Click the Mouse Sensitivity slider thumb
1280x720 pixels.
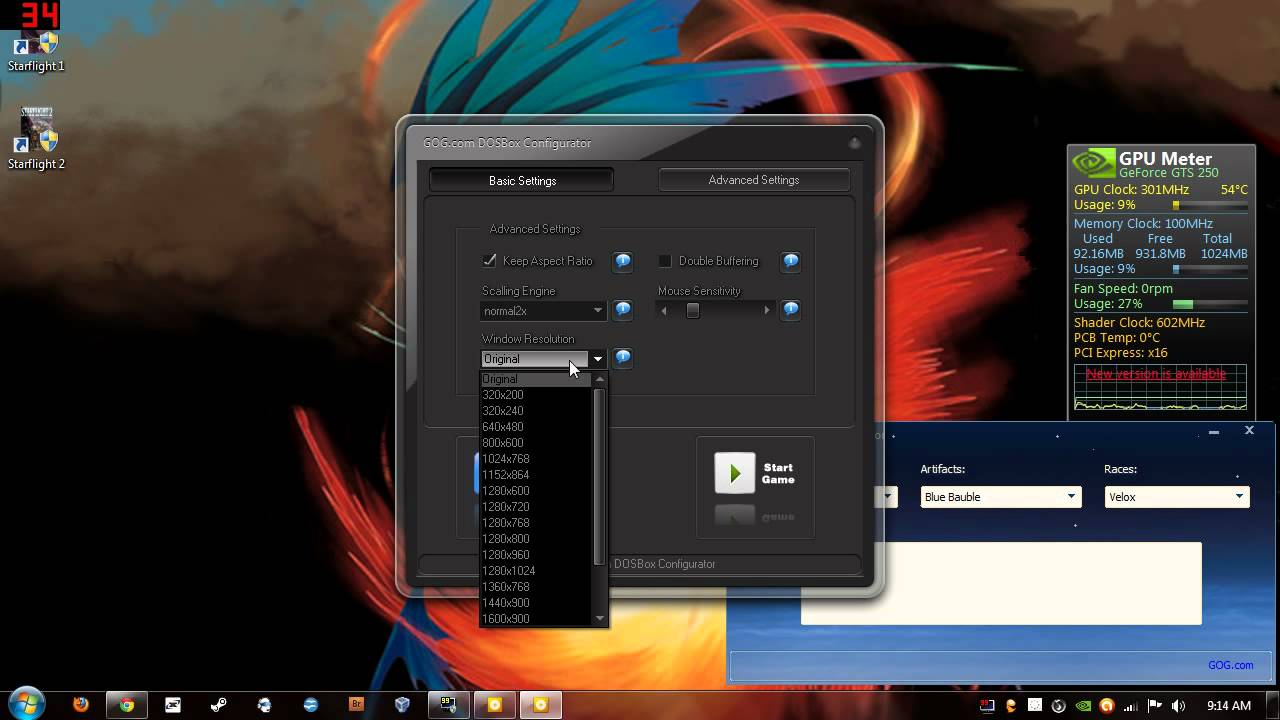click(692, 311)
